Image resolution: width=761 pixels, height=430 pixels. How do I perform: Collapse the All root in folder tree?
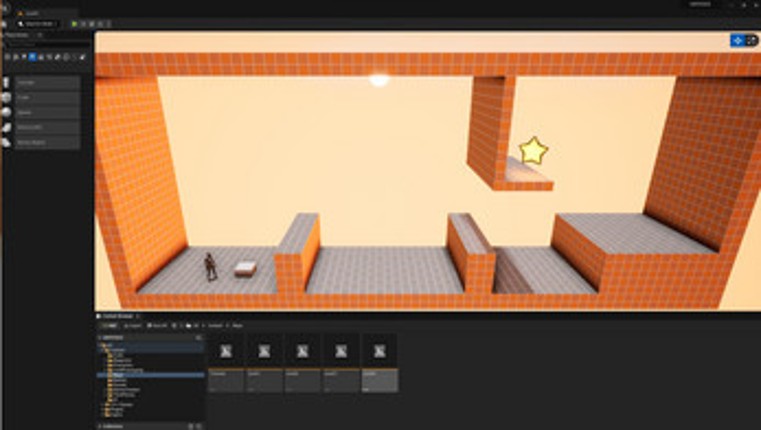point(100,345)
